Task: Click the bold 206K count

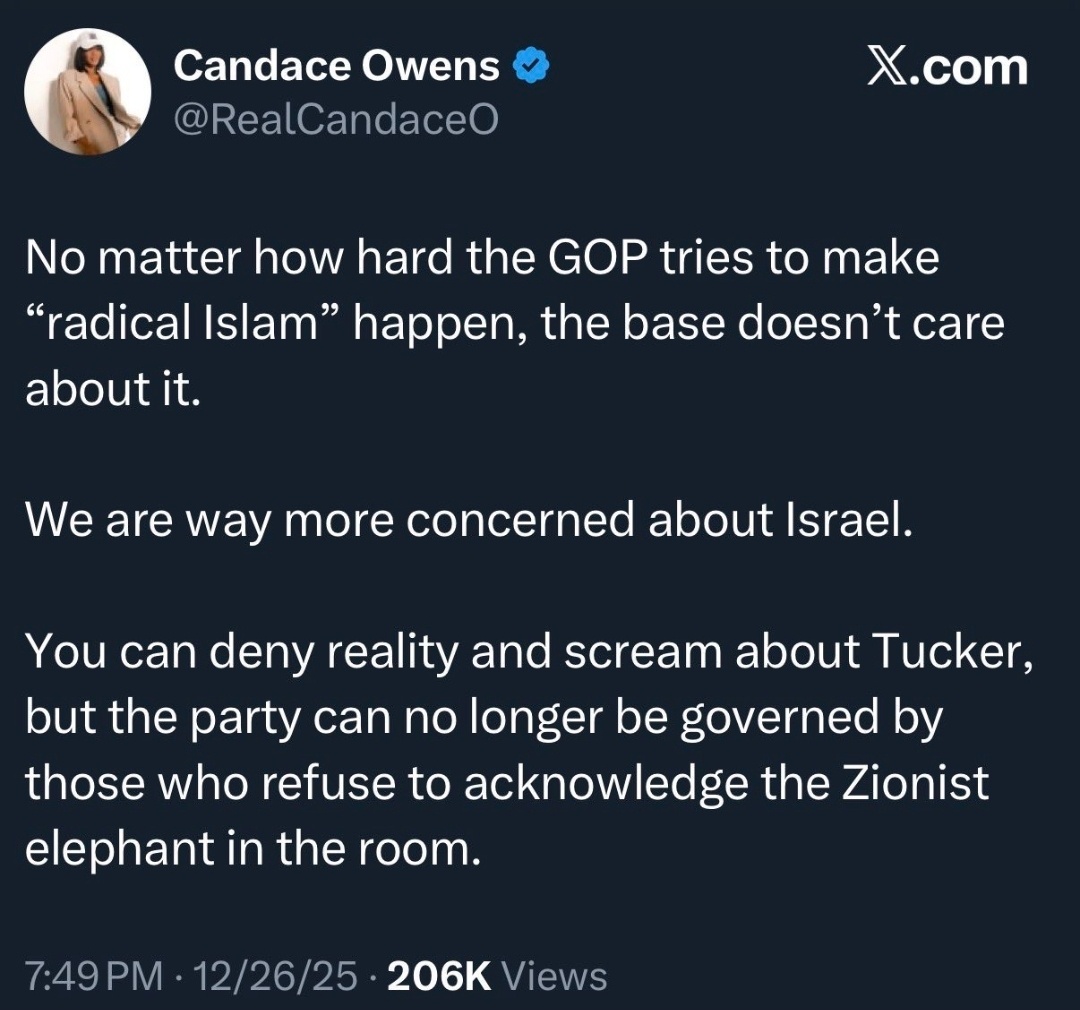Action: point(437,975)
